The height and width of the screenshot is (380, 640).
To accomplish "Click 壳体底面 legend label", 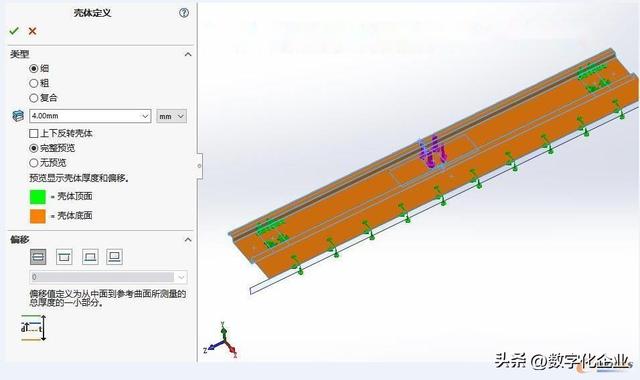I will (74, 216).
